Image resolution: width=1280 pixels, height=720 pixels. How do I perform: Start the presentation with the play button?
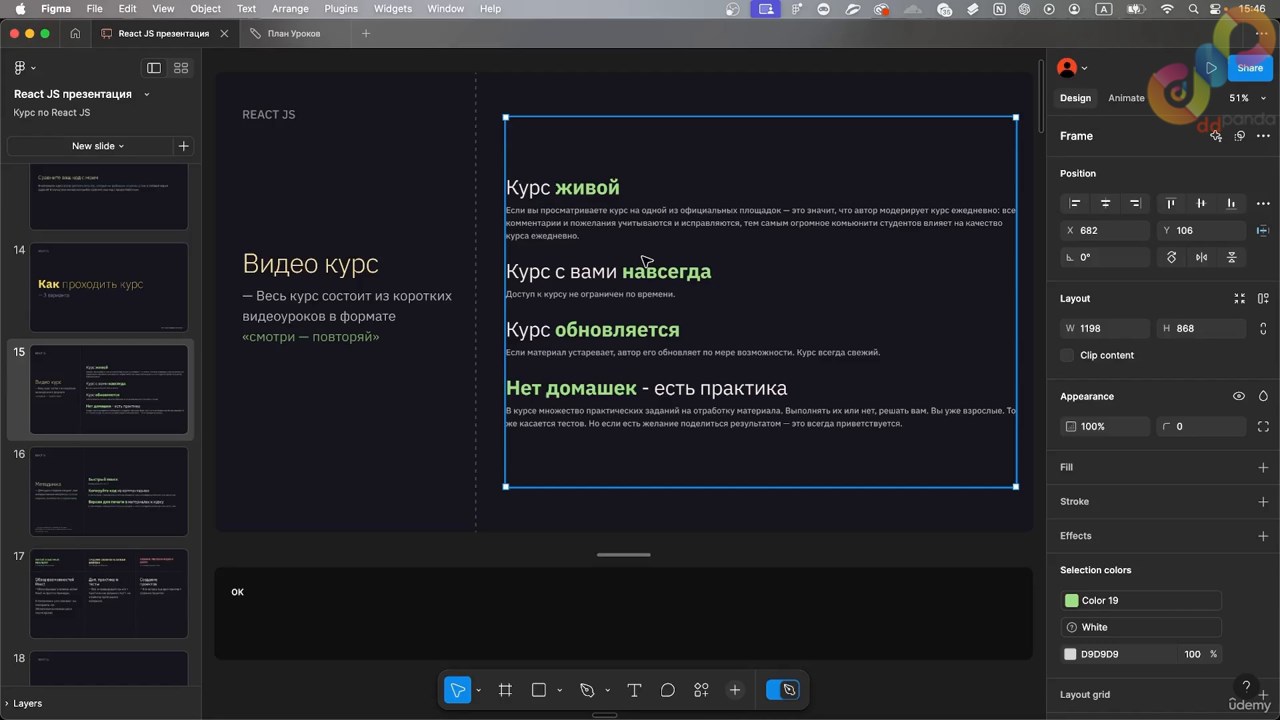1211,68
